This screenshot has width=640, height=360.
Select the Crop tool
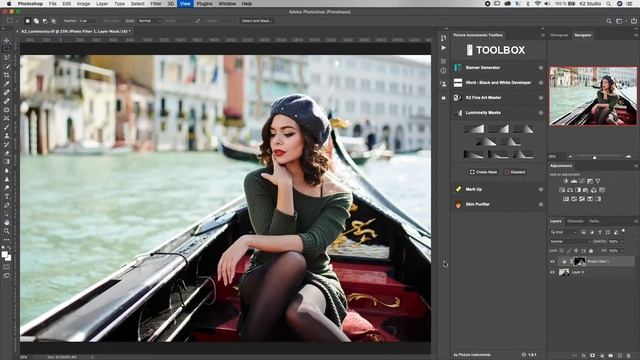[7, 75]
